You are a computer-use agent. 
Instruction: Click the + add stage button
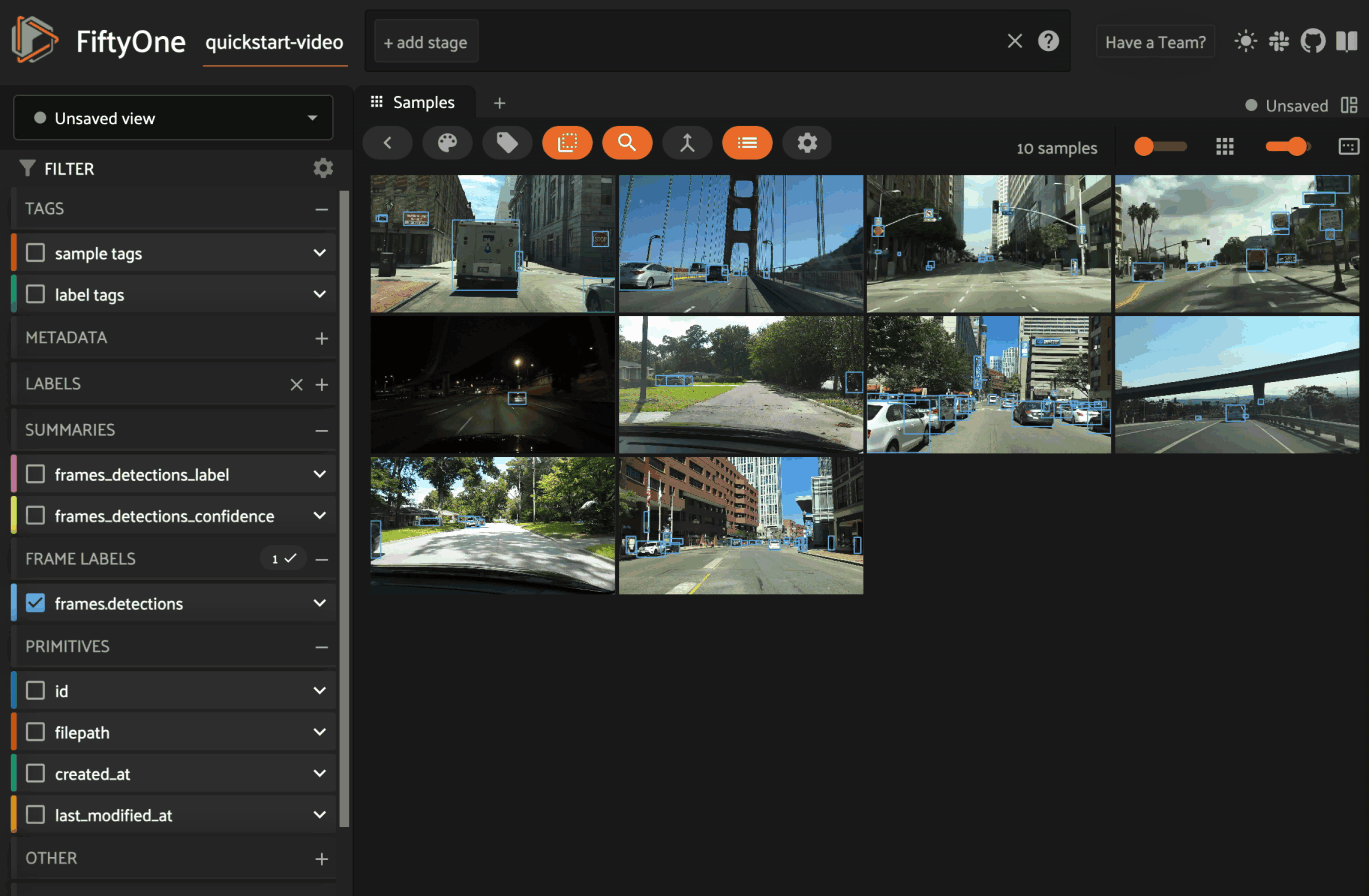[426, 42]
